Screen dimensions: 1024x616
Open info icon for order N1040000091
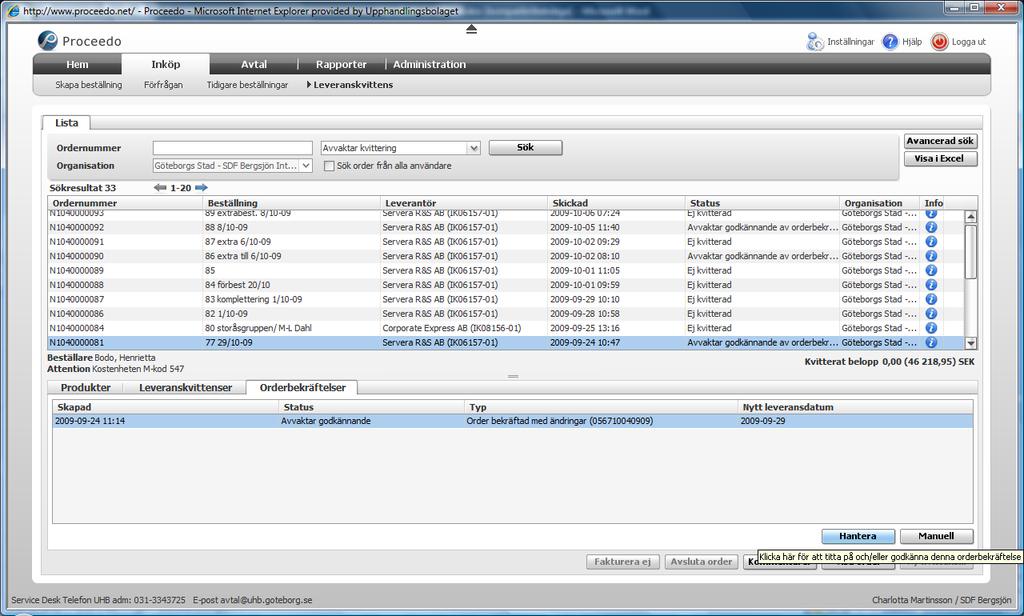[931, 242]
